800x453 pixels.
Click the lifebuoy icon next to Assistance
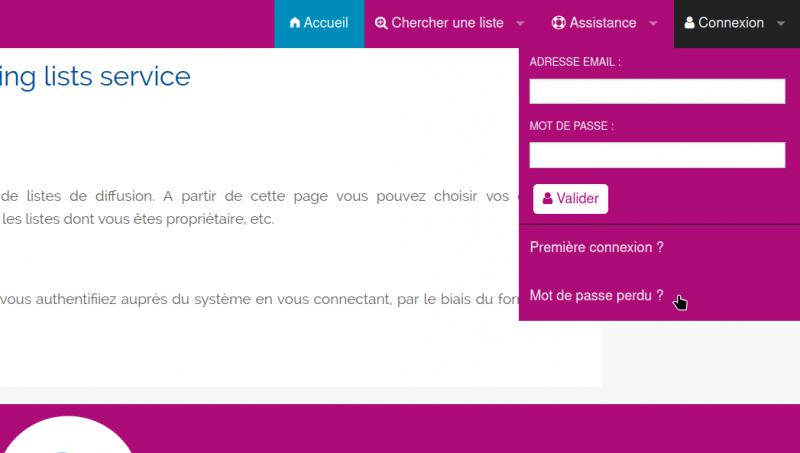point(558,23)
